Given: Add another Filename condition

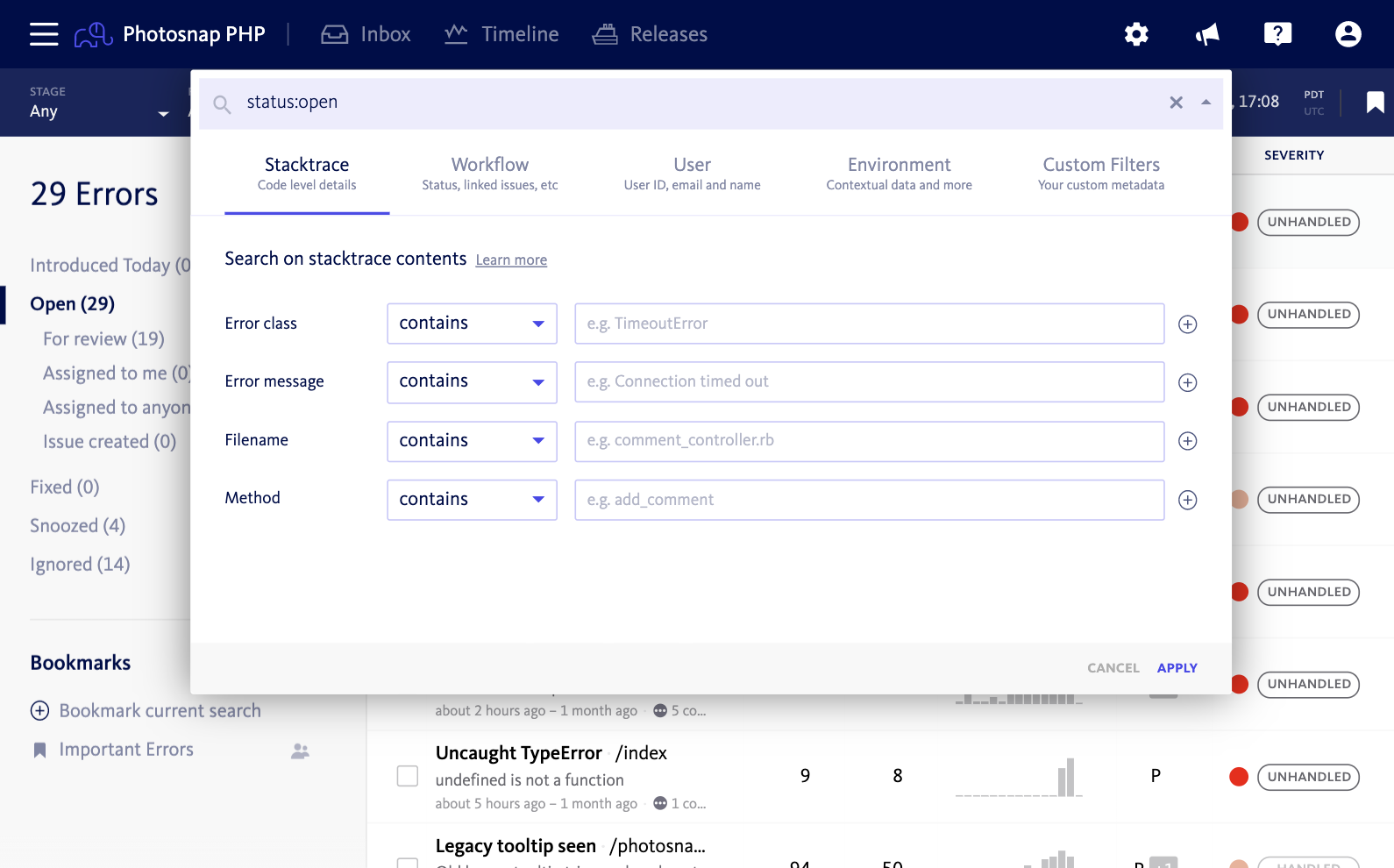Looking at the screenshot, I should (x=1187, y=441).
